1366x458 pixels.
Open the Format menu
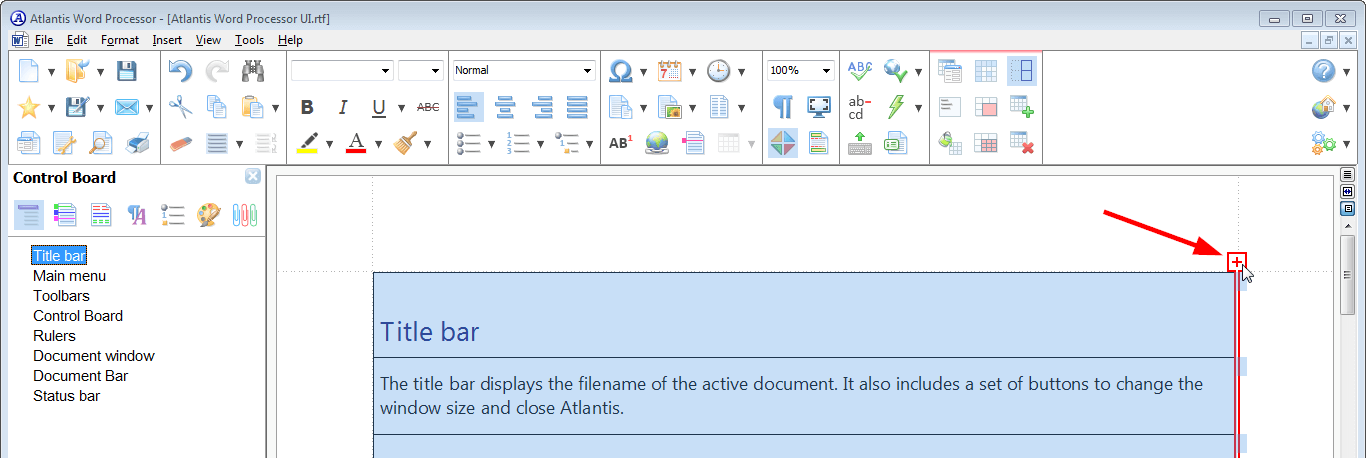pos(120,40)
